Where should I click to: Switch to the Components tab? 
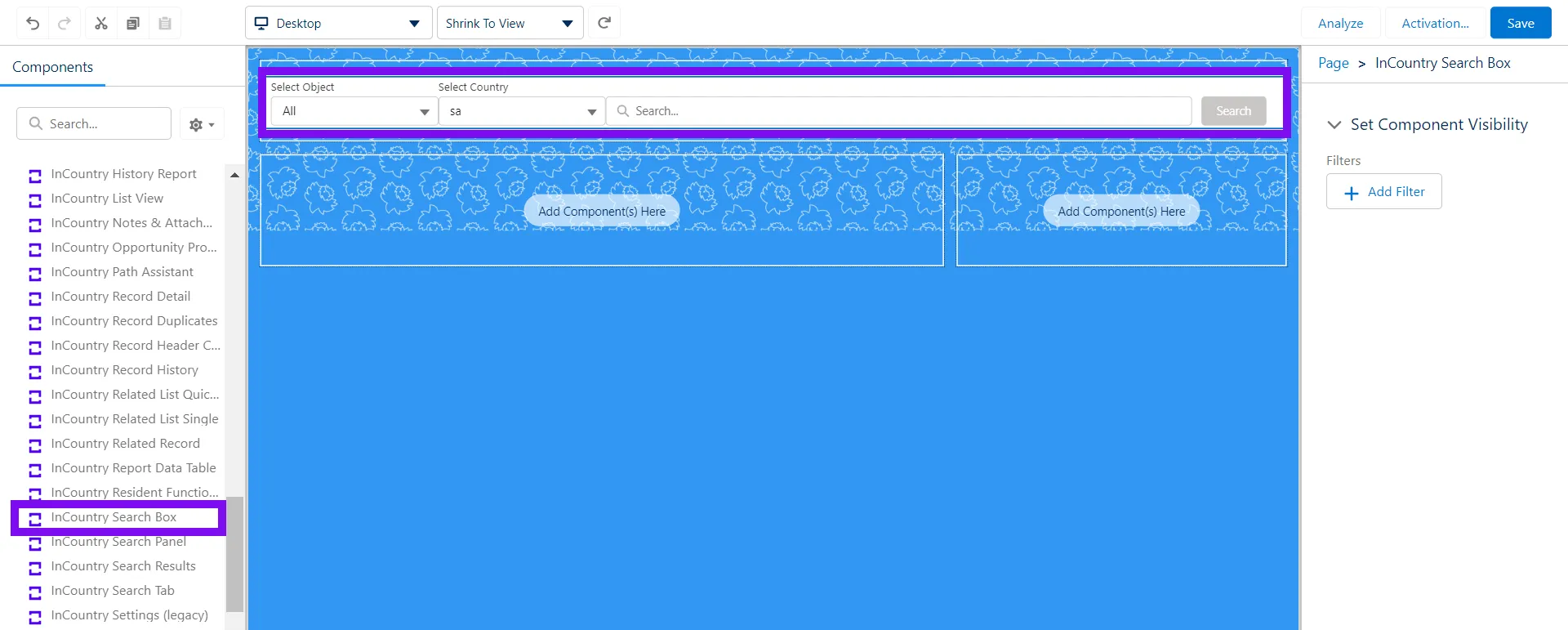(x=53, y=67)
